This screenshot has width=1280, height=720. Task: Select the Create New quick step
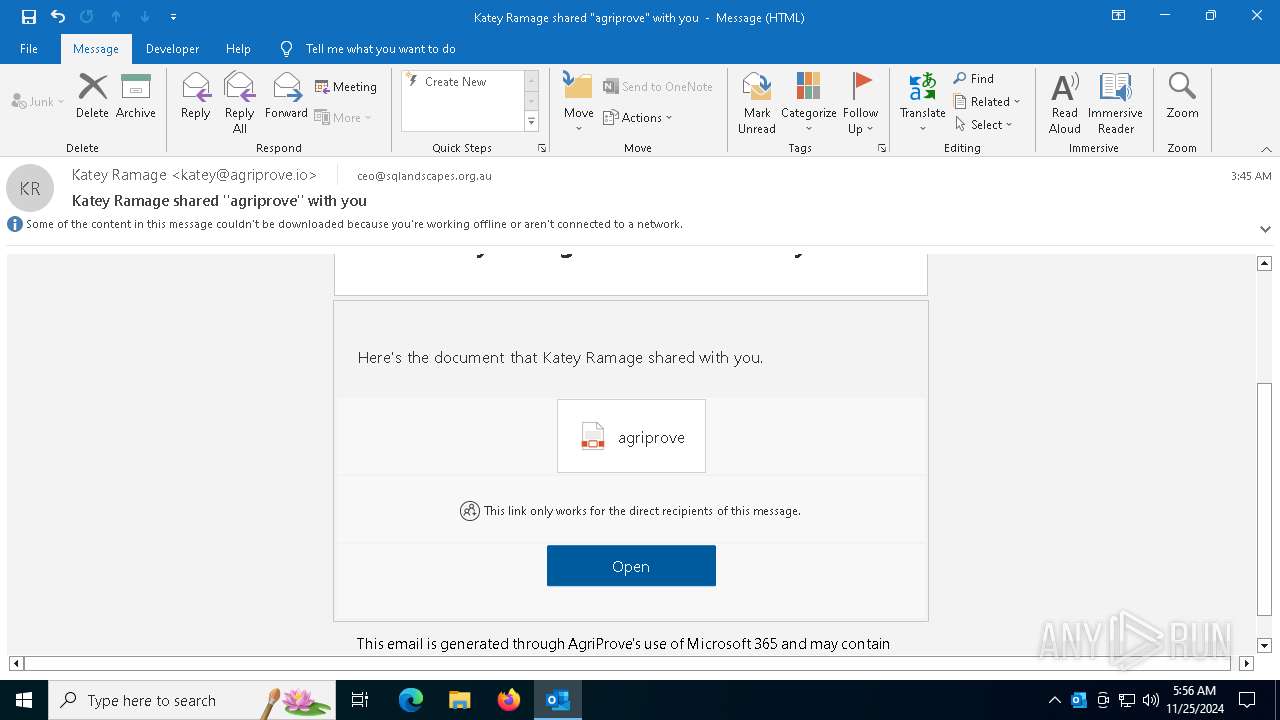pyautogui.click(x=462, y=82)
